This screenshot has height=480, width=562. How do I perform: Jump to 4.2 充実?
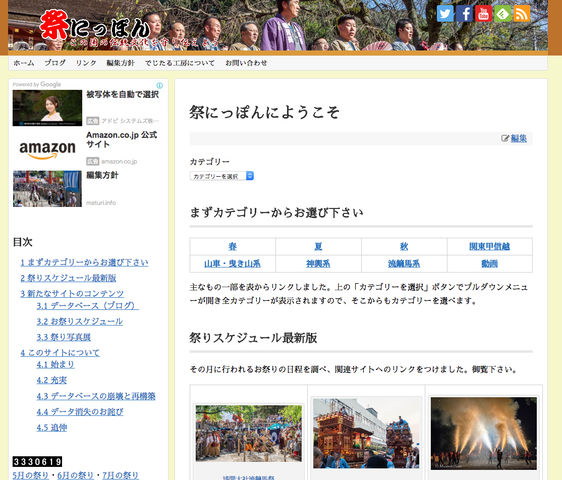[x=52, y=380]
